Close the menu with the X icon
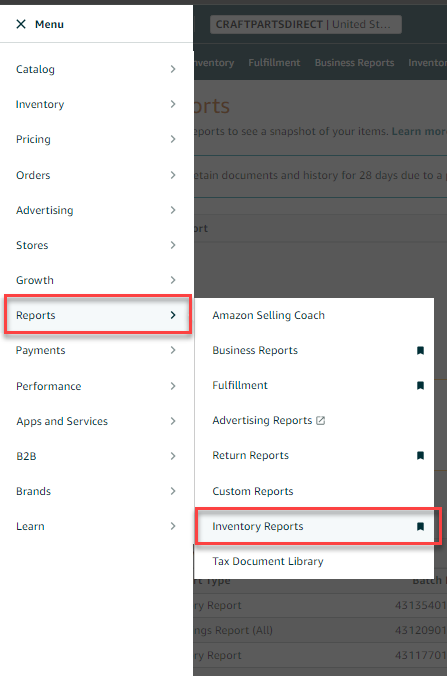This screenshot has width=447, height=676. tap(21, 24)
